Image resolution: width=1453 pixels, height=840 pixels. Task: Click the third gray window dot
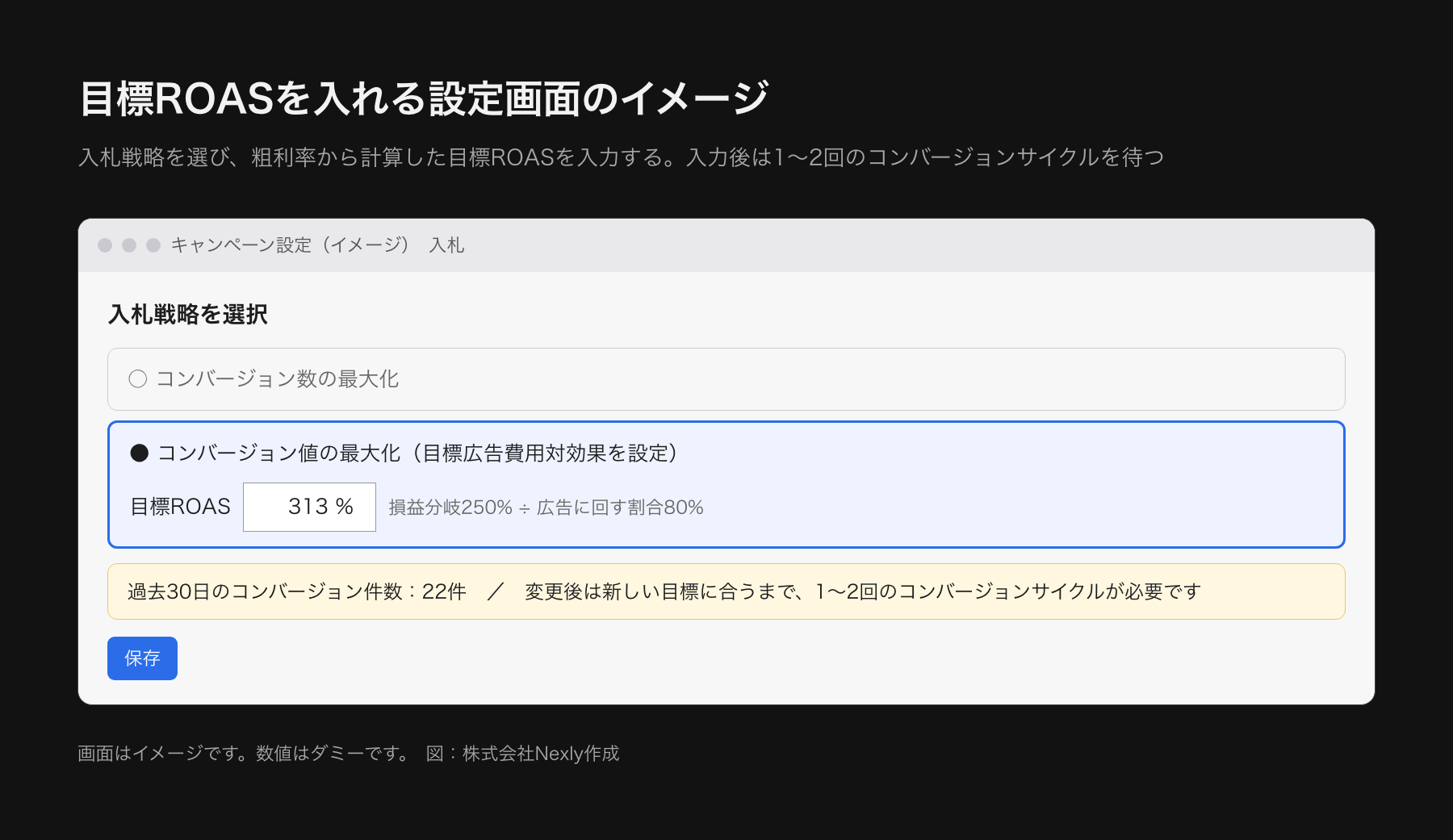pyautogui.click(x=153, y=245)
